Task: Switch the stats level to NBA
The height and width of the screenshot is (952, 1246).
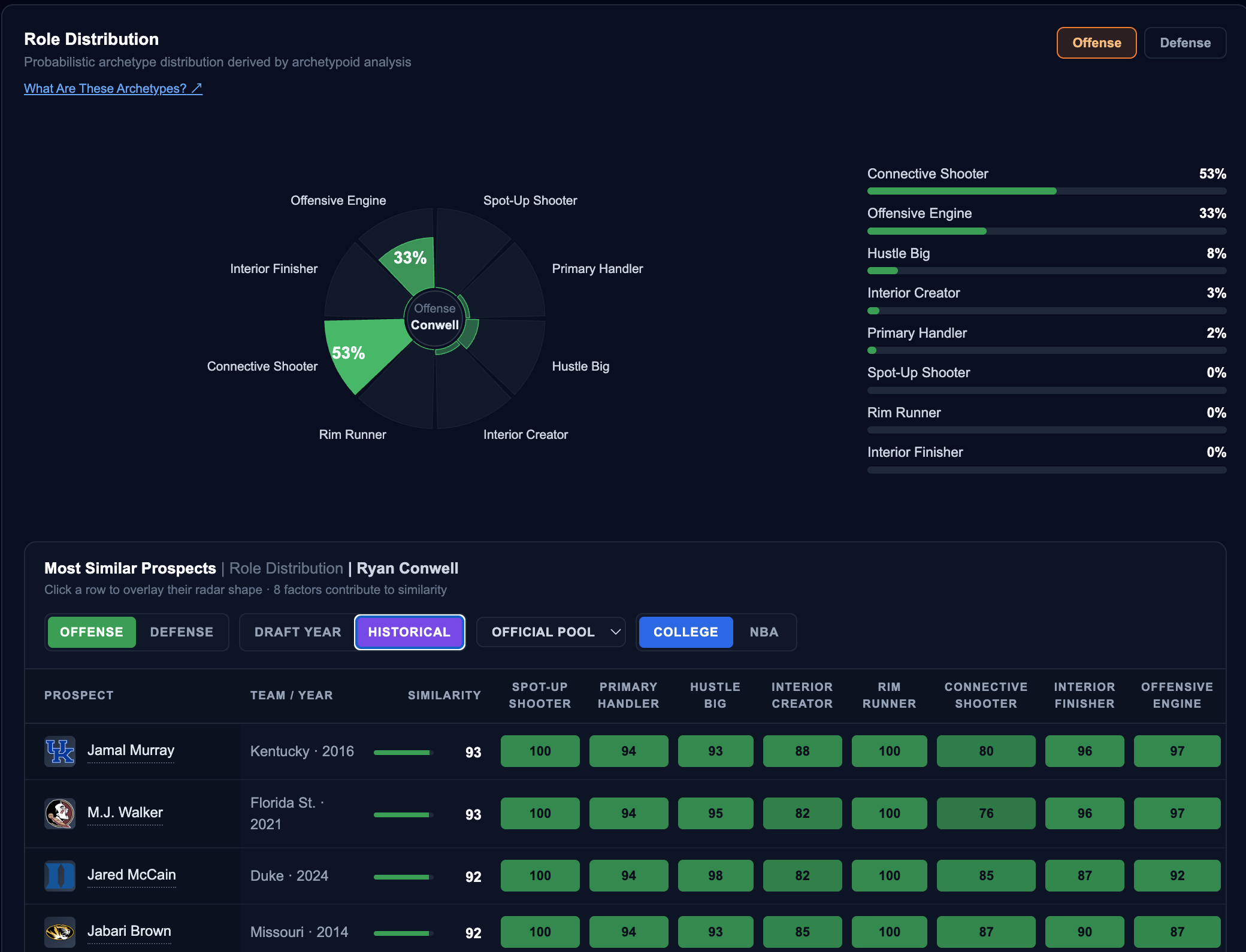Action: point(764,632)
